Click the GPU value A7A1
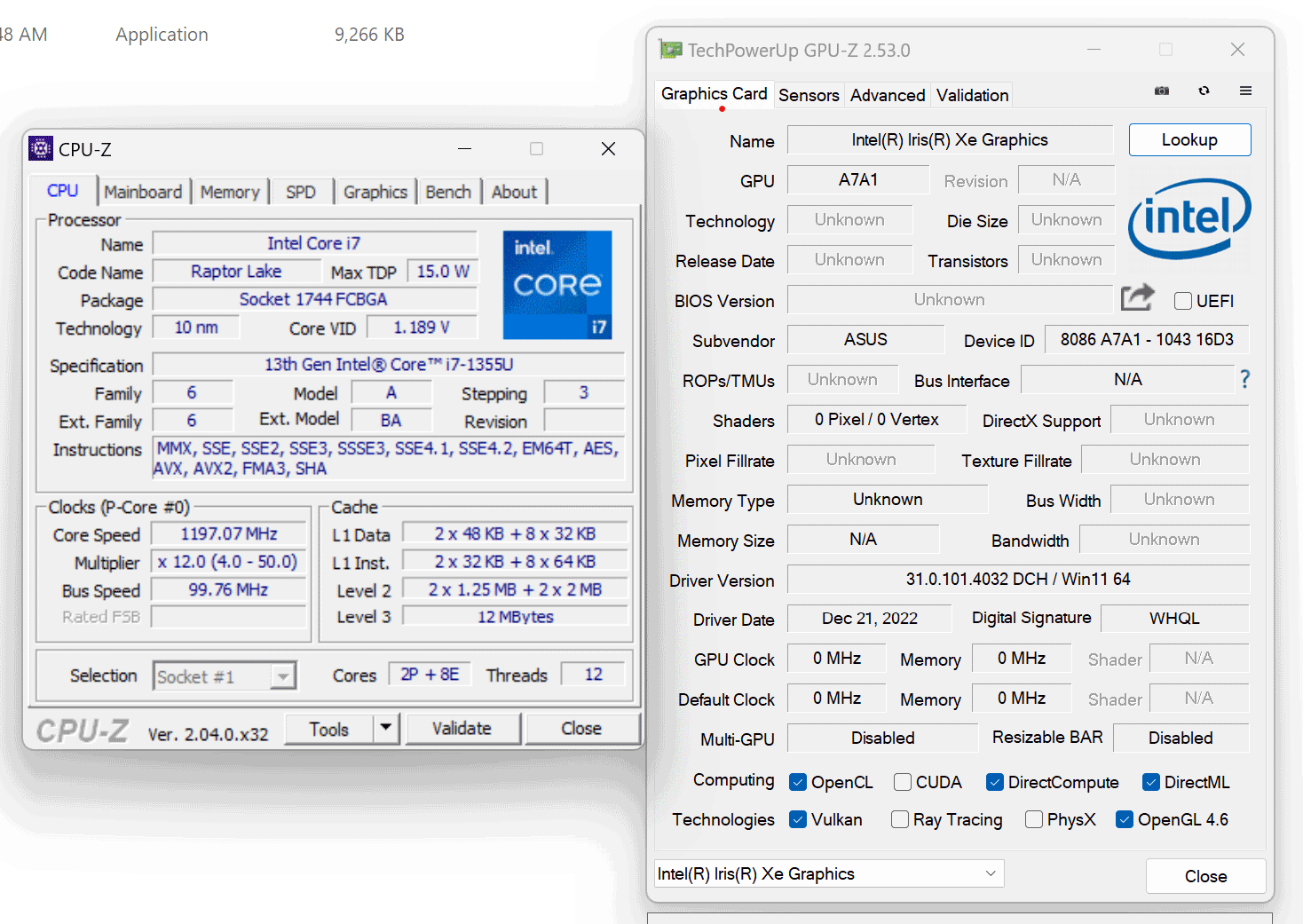Viewport: 1303px width, 924px height. click(x=858, y=179)
